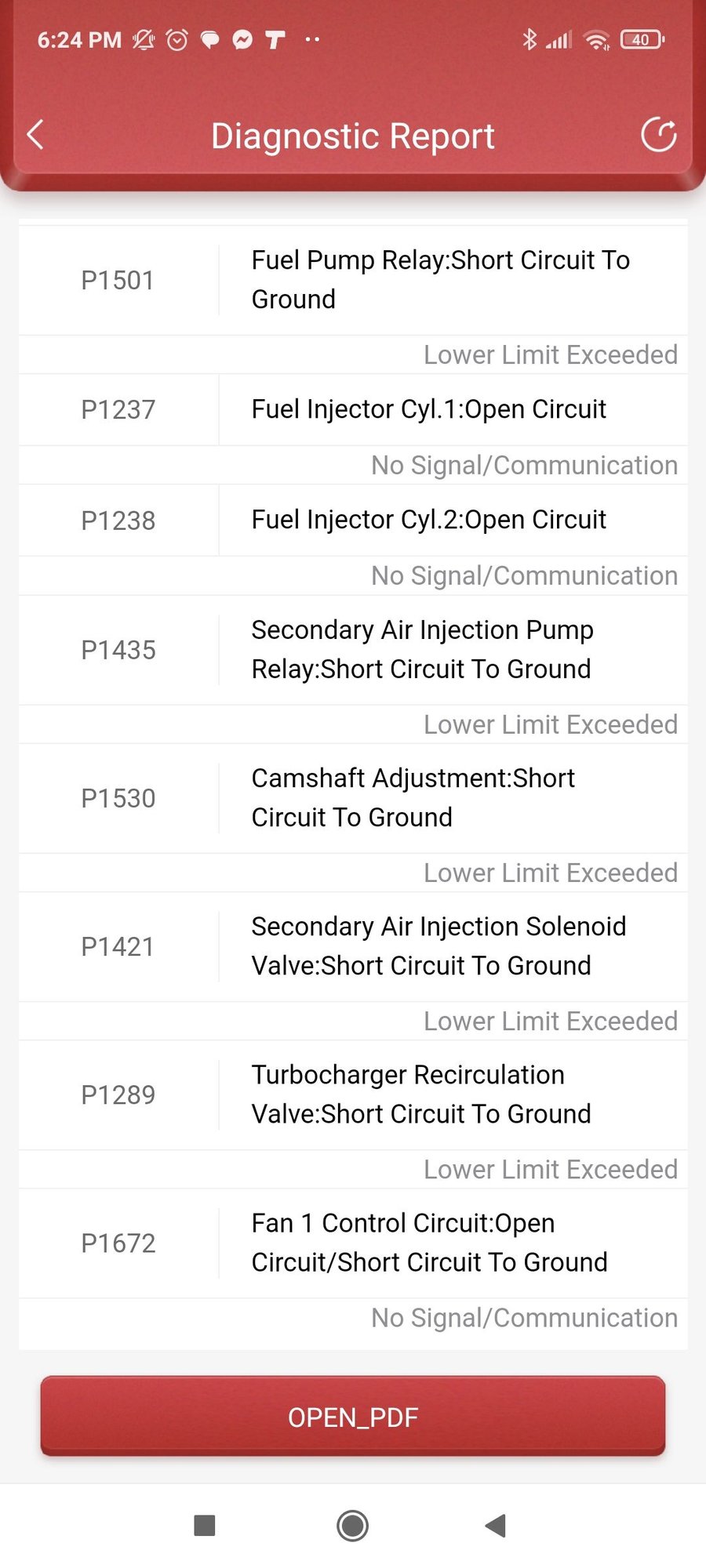Screen dimensions: 706x1568
Task: Tap the battery indicator in status bar
Action: tap(642, 39)
